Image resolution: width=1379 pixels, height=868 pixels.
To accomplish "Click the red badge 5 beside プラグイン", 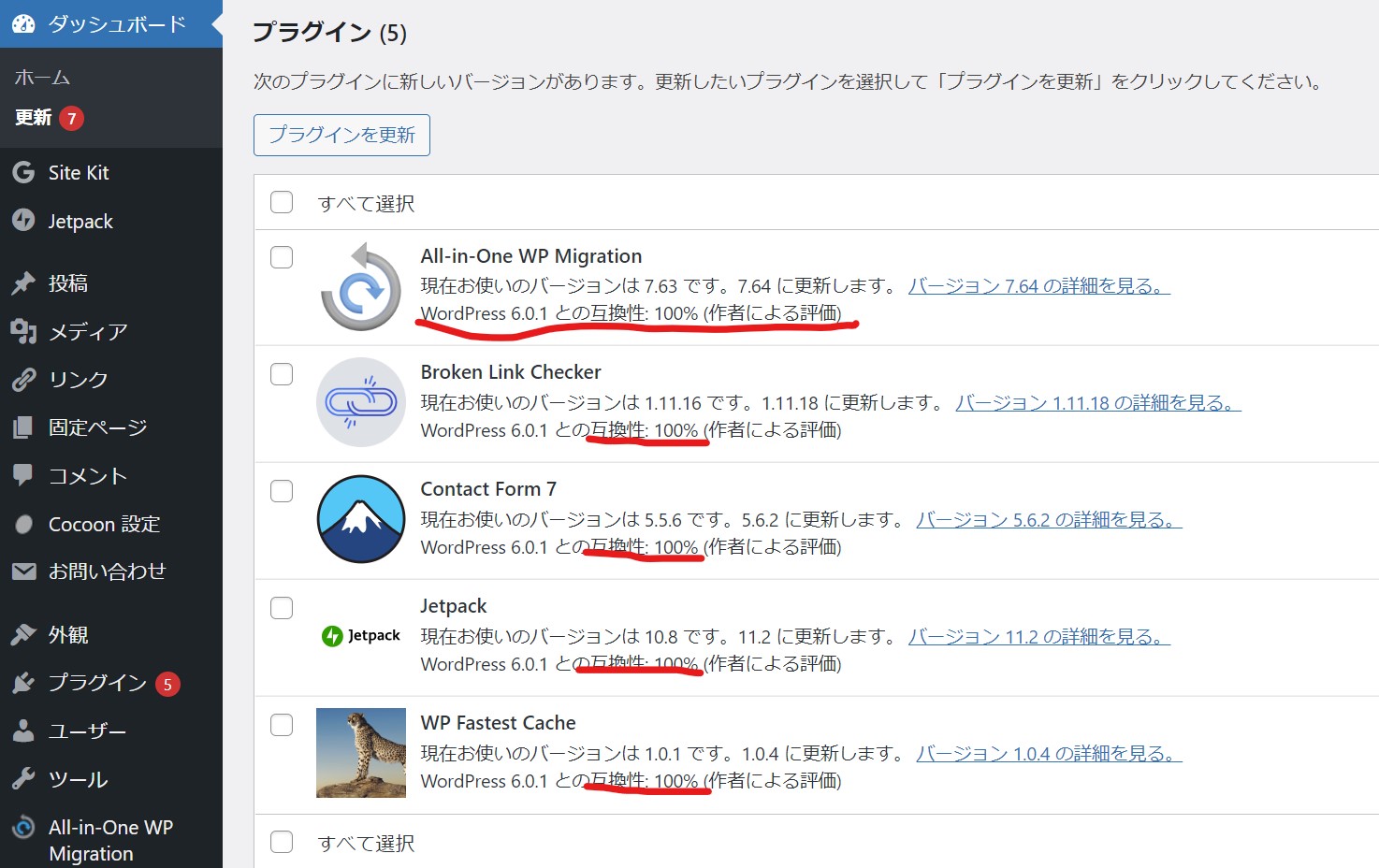I will (x=167, y=685).
